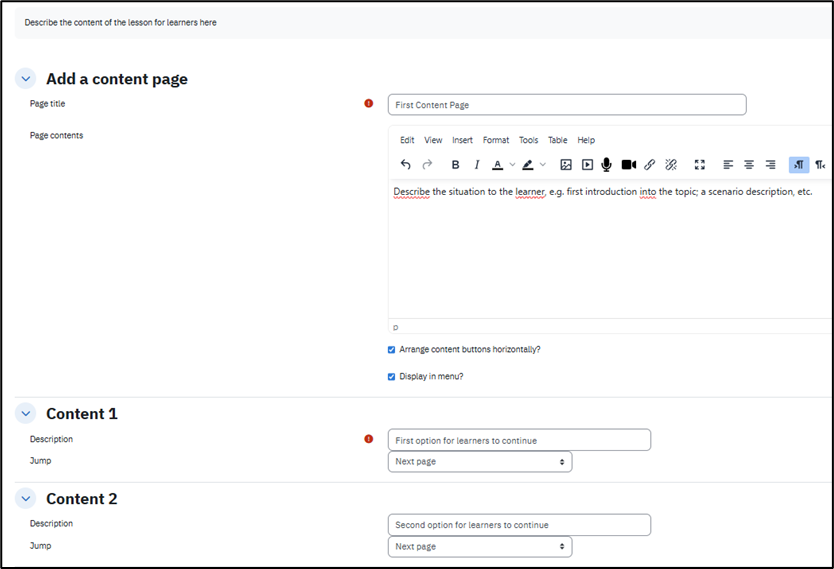The width and height of the screenshot is (834, 569).
Task: Center align text in the editor
Action: [749, 165]
